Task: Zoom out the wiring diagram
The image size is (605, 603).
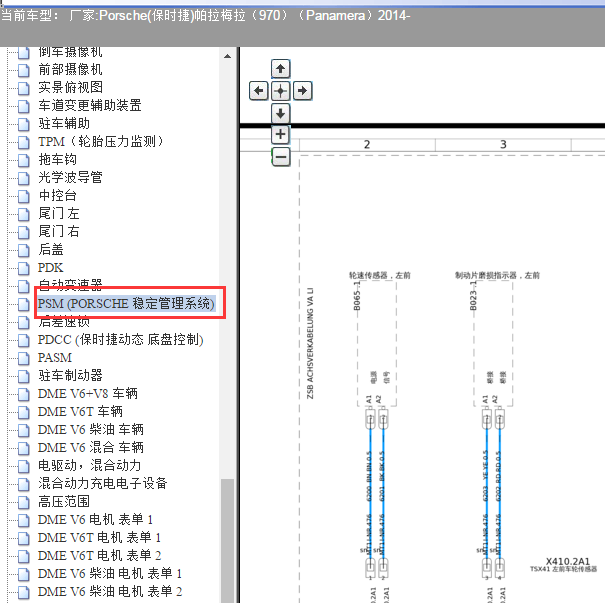Action: tap(281, 157)
